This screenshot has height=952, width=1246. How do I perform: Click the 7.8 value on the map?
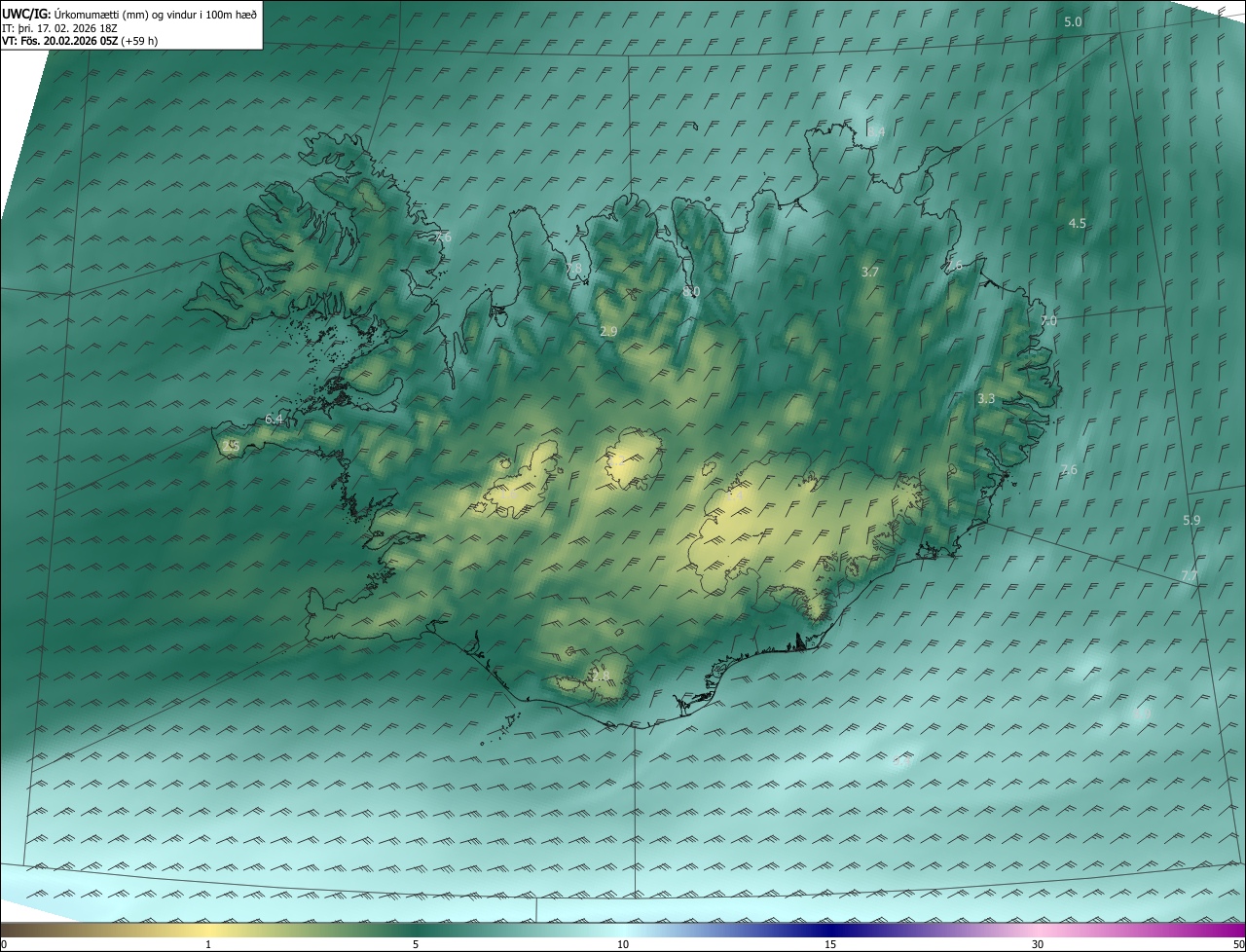pyautogui.click(x=572, y=269)
